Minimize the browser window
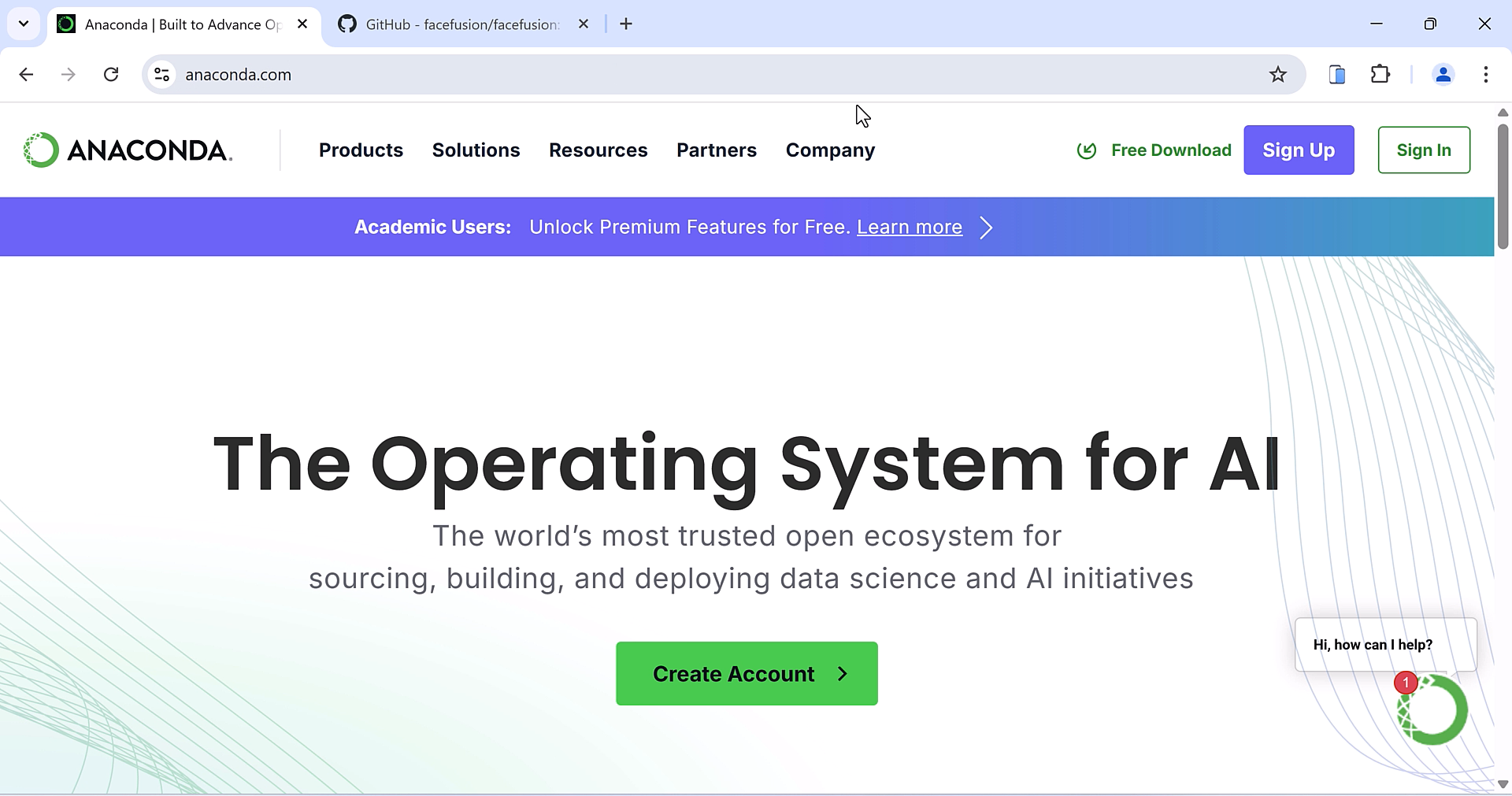This screenshot has width=1512, height=796. [1377, 24]
